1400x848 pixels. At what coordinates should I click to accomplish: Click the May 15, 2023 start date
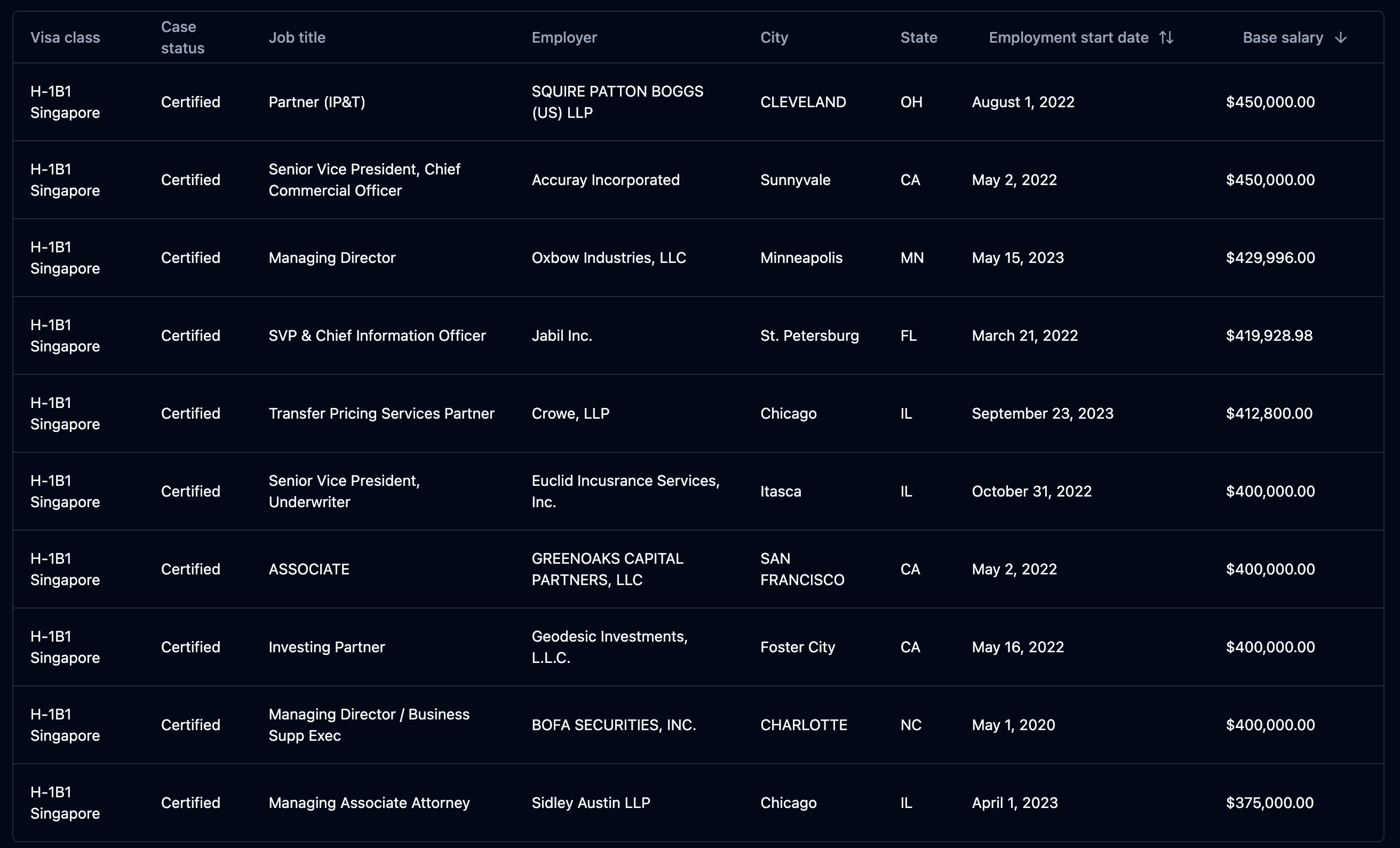[1017, 258]
